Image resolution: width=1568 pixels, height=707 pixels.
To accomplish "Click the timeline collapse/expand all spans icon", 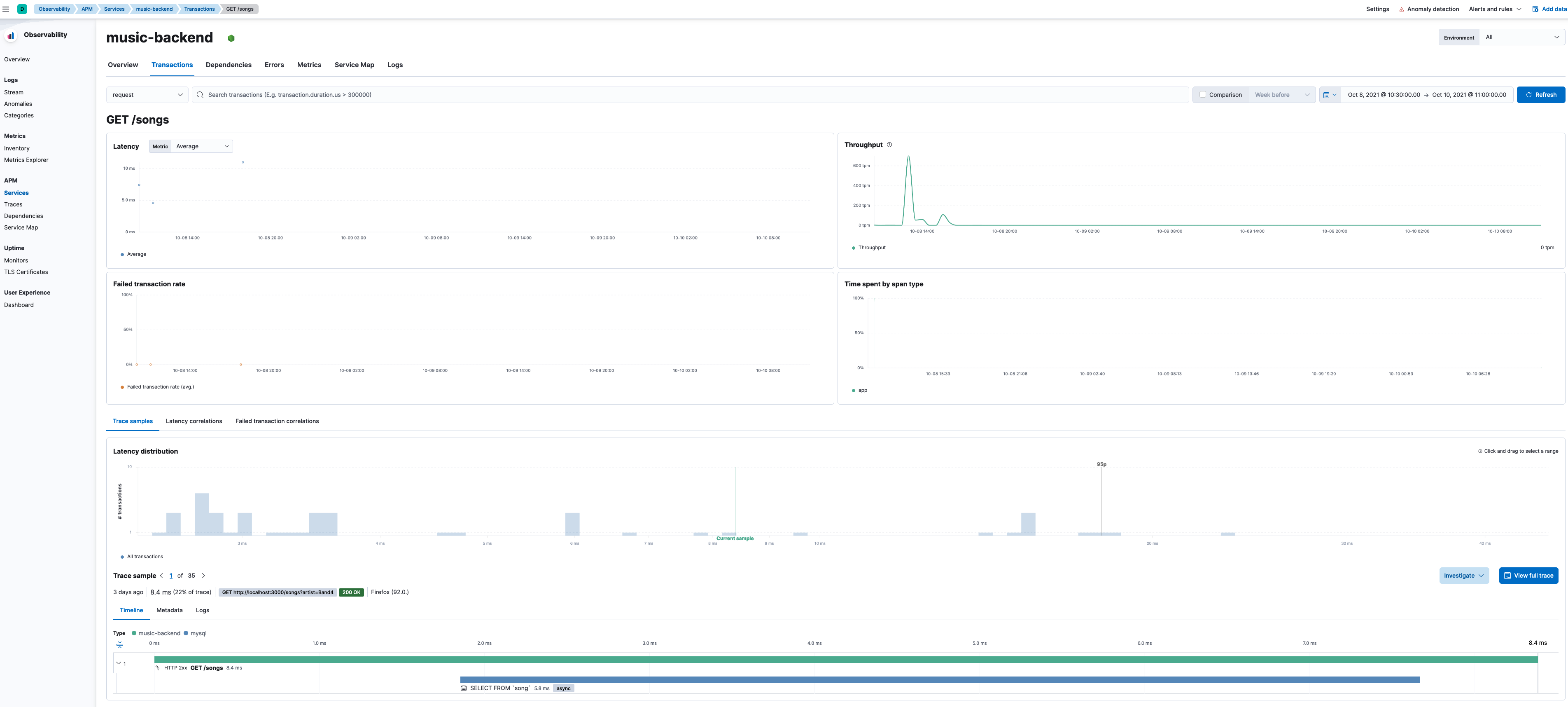I will click(120, 644).
